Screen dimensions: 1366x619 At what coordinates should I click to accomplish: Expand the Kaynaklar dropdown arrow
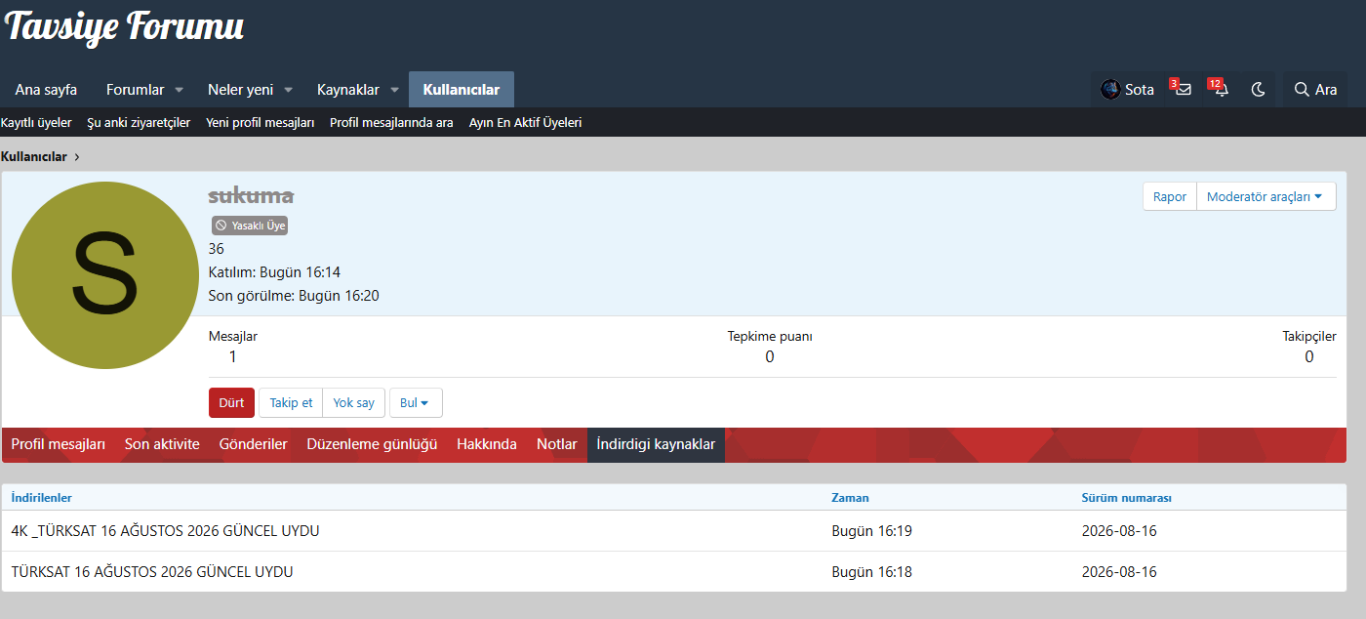click(394, 89)
